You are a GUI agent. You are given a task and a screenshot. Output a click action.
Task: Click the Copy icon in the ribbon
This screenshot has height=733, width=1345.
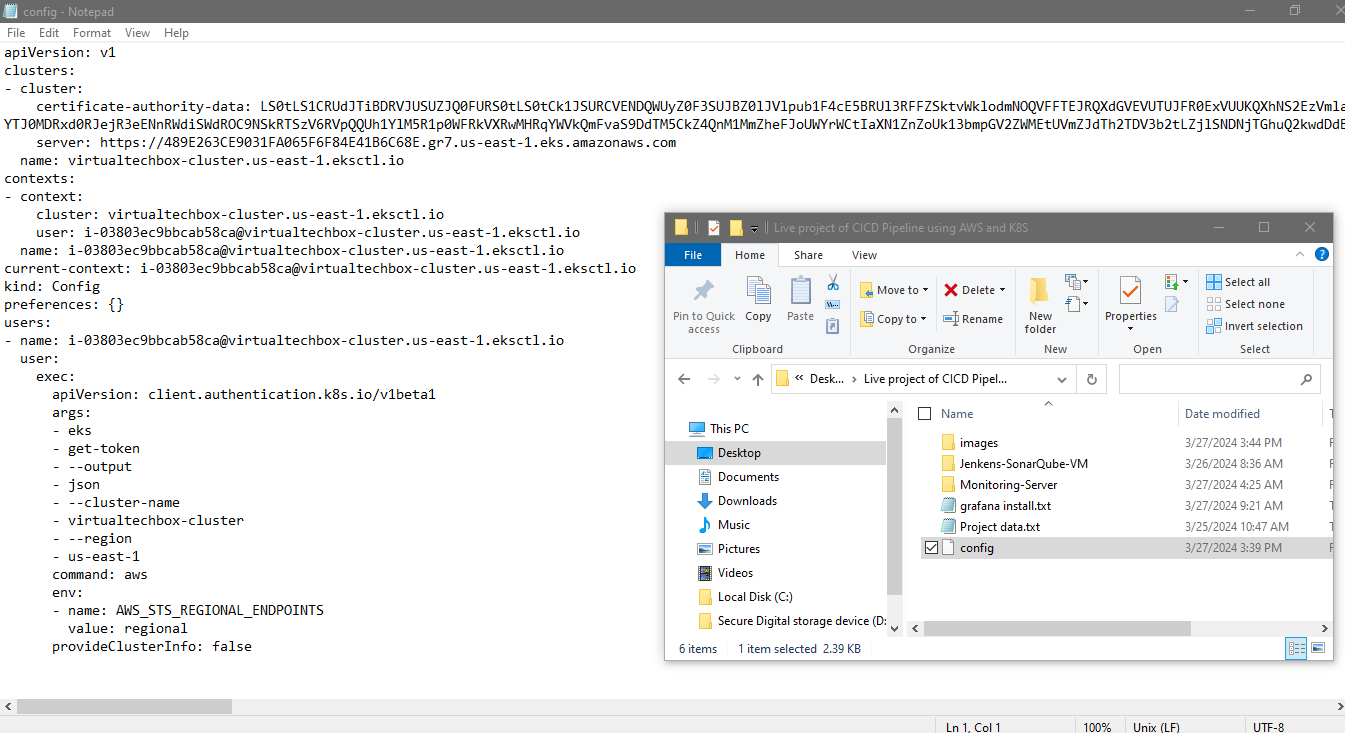click(758, 299)
